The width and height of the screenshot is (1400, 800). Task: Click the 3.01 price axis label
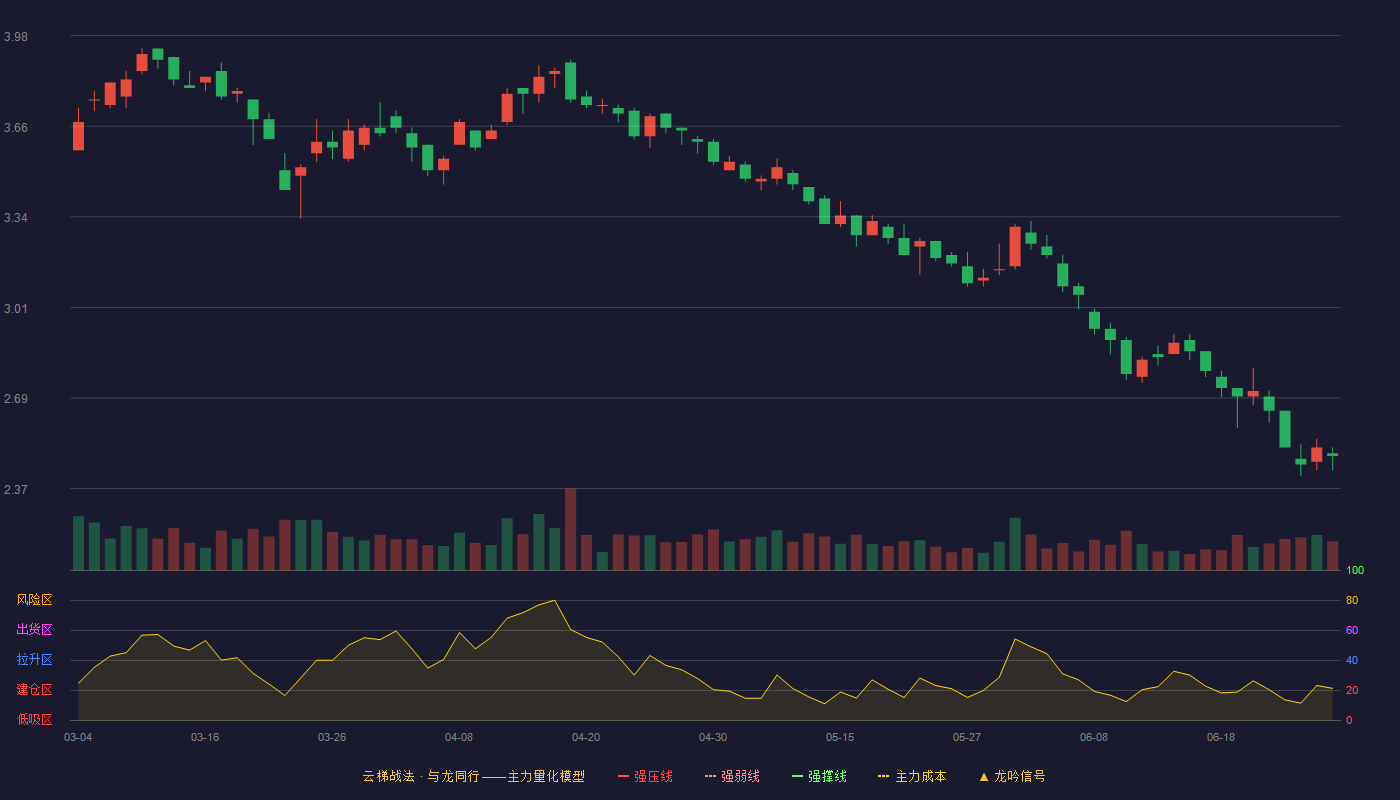click(x=16, y=309)
